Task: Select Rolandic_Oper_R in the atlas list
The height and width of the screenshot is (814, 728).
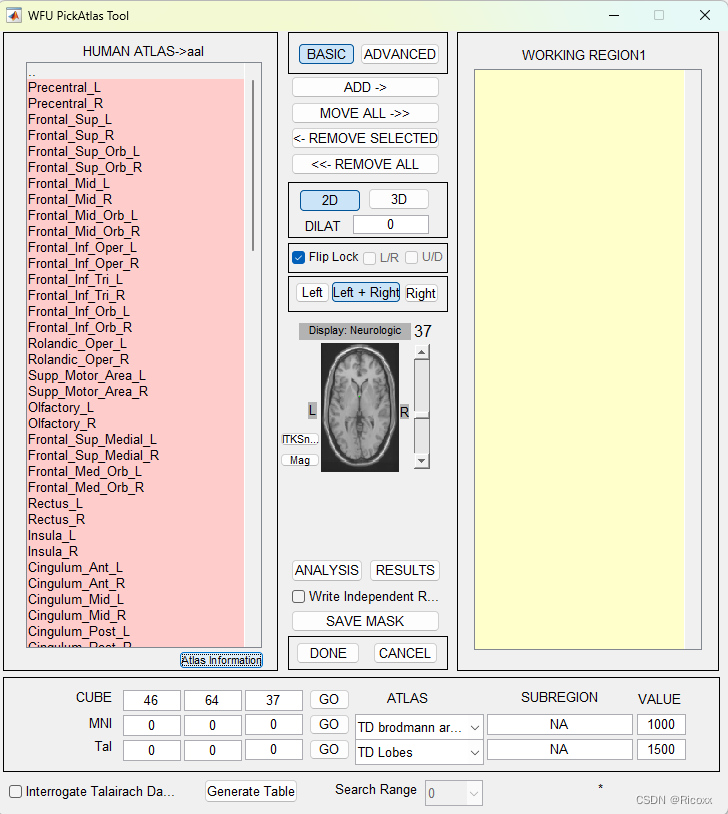Action: [136, 360]
